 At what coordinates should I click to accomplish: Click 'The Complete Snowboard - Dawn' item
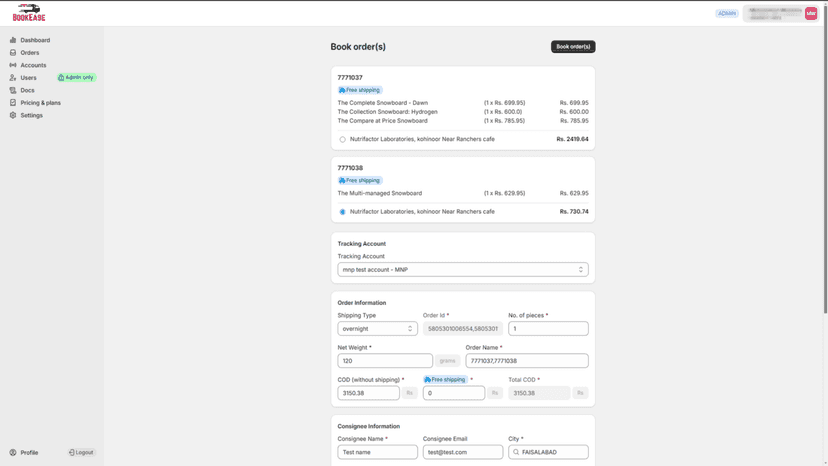point(383,103)
